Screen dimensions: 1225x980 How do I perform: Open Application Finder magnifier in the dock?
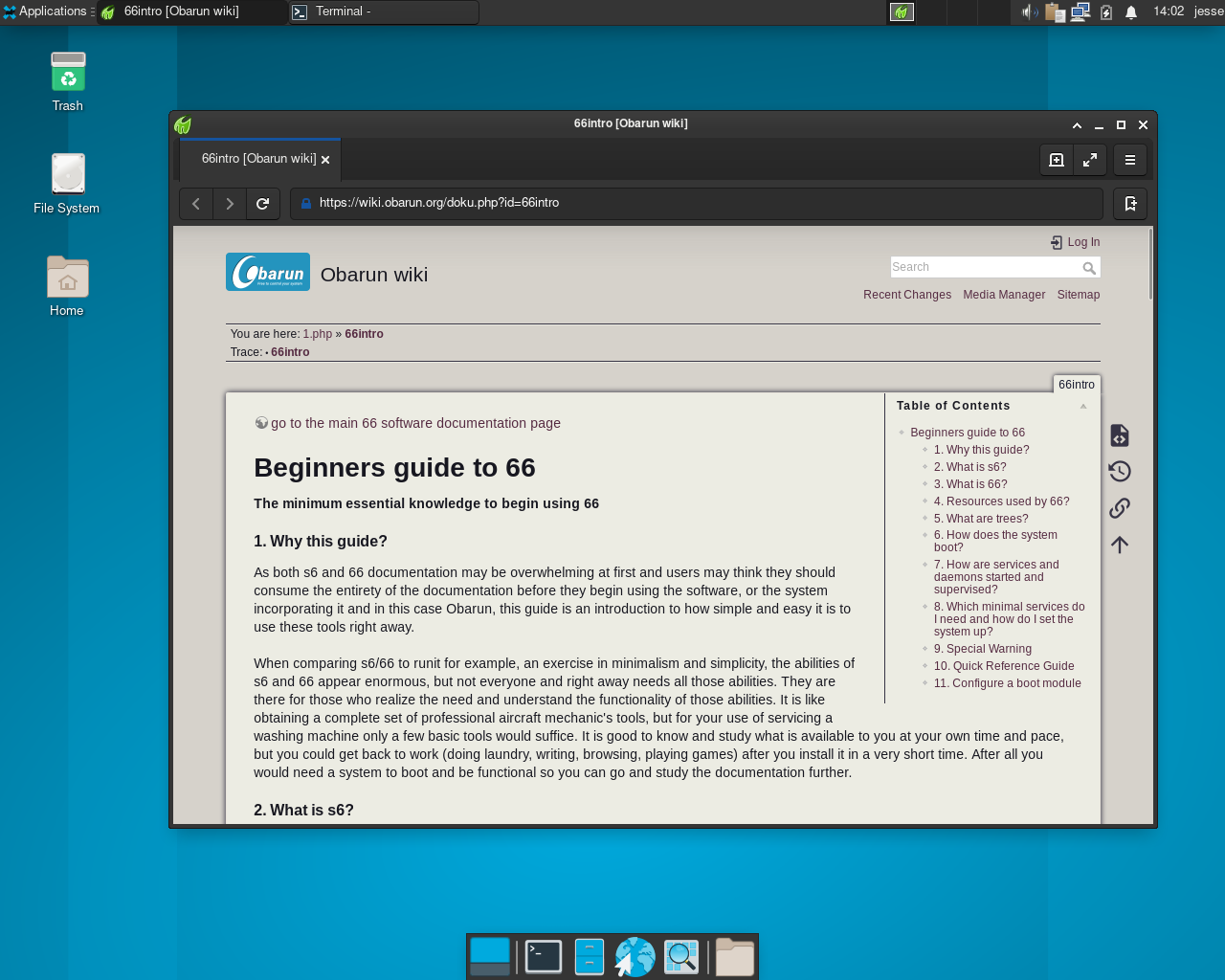681,956
